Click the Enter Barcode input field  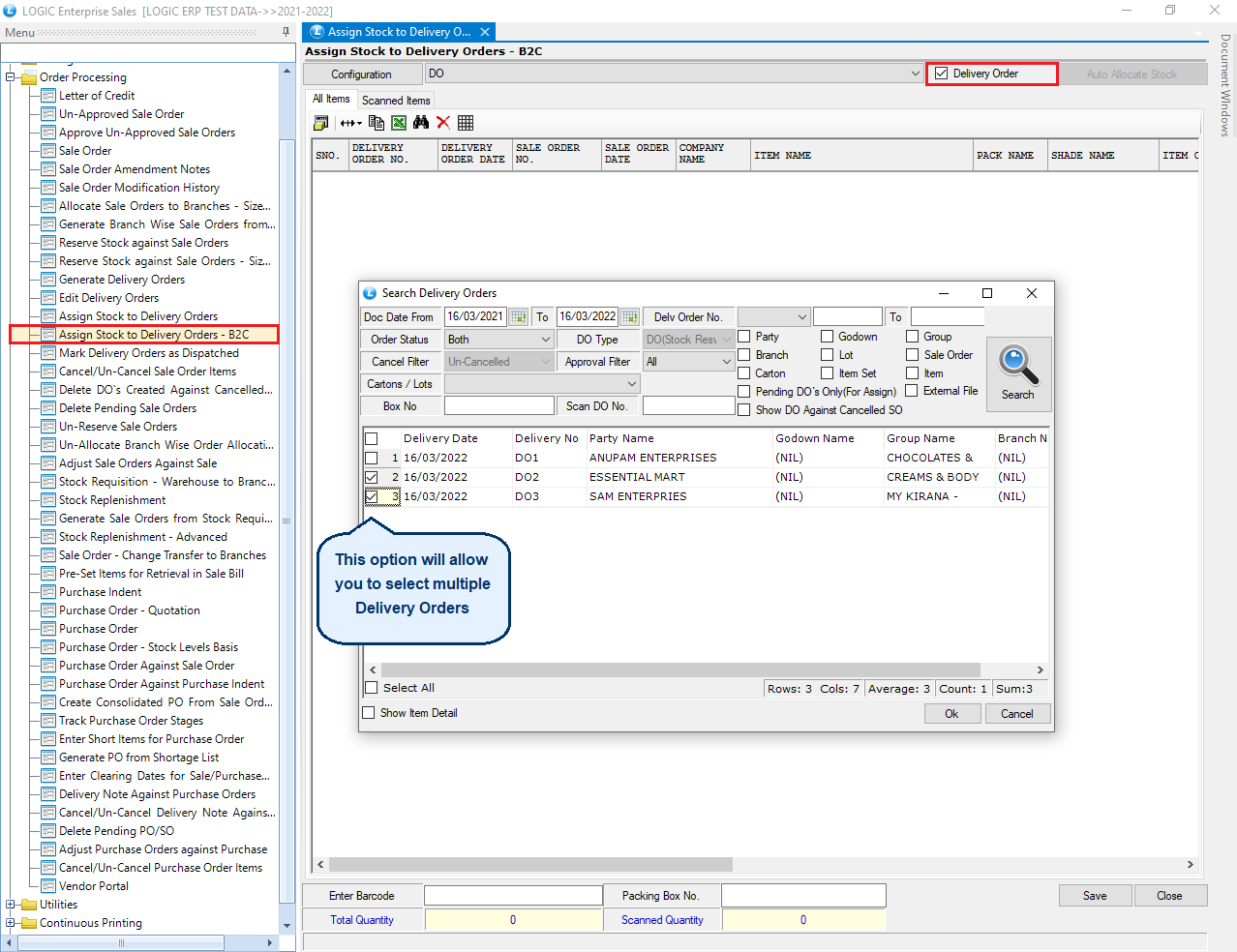click(x=513, y=896)
